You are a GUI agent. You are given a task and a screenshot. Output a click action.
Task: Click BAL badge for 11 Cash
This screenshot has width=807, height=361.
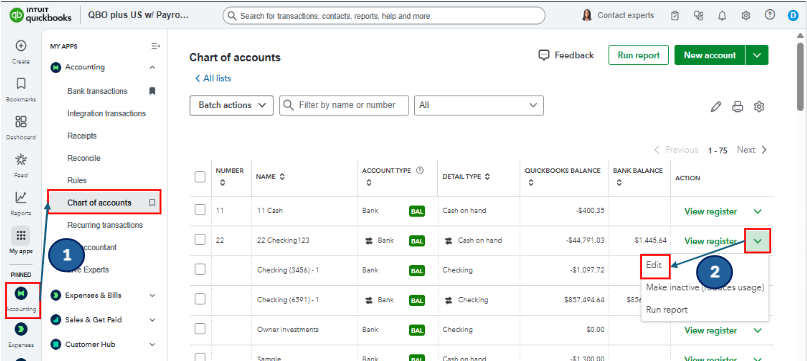tap(417, 211)
